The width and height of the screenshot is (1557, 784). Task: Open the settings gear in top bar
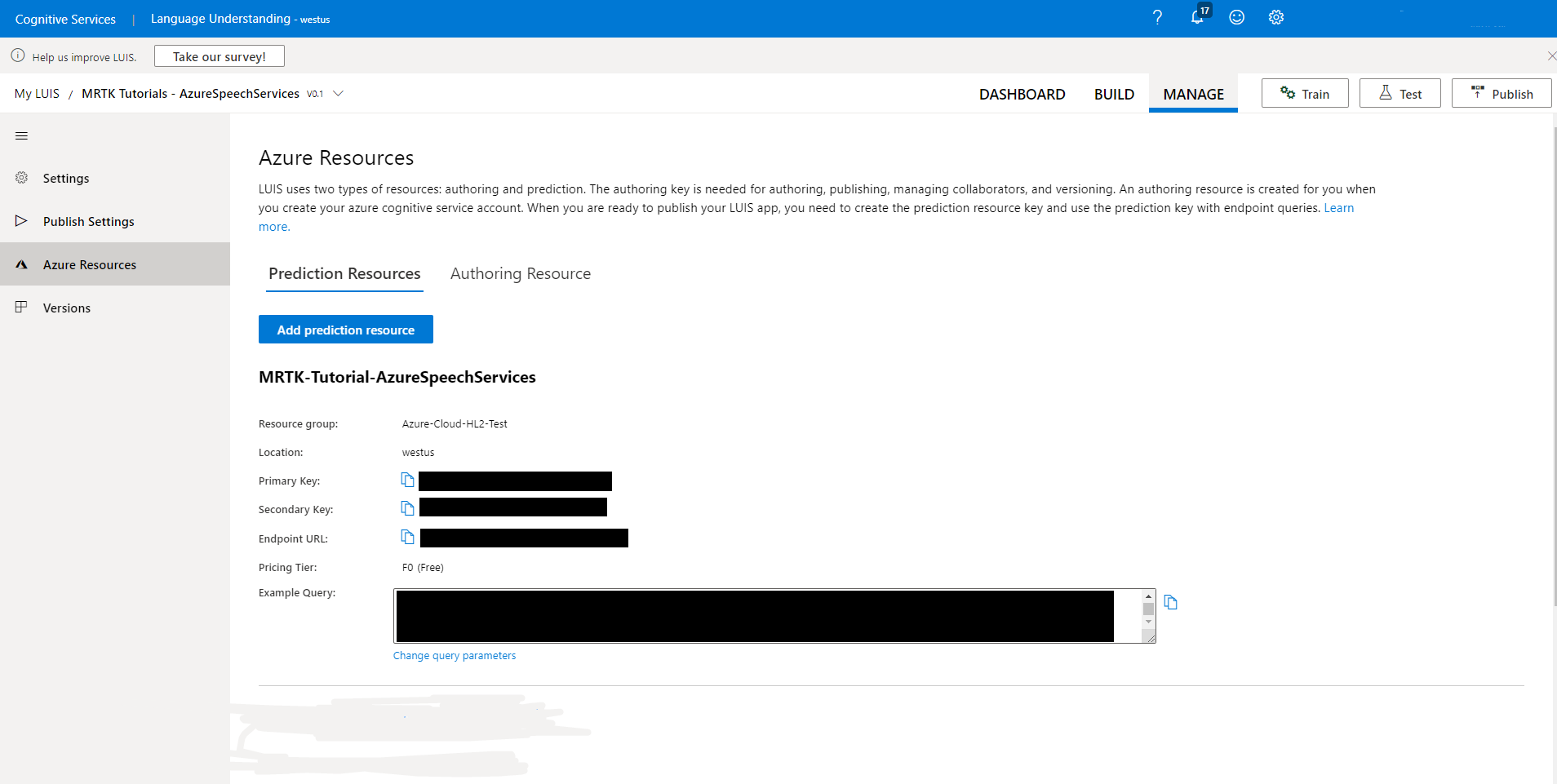tap(1276, 17)
